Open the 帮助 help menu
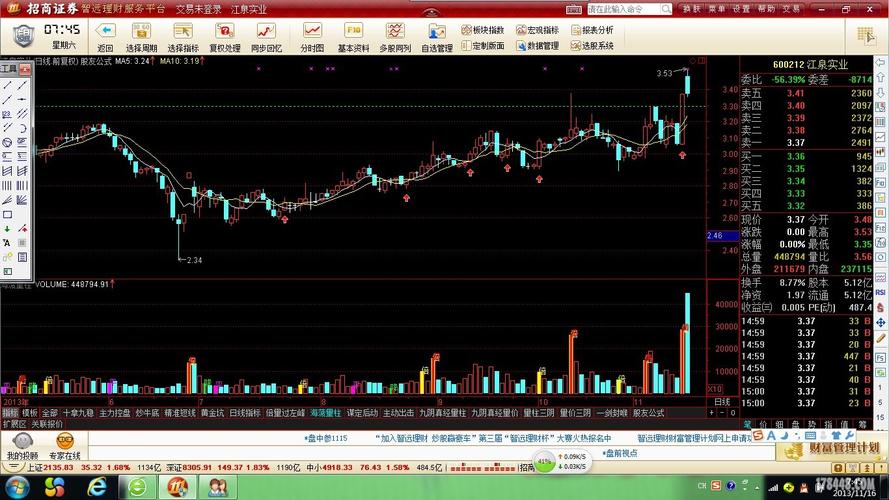 [766, 9]
